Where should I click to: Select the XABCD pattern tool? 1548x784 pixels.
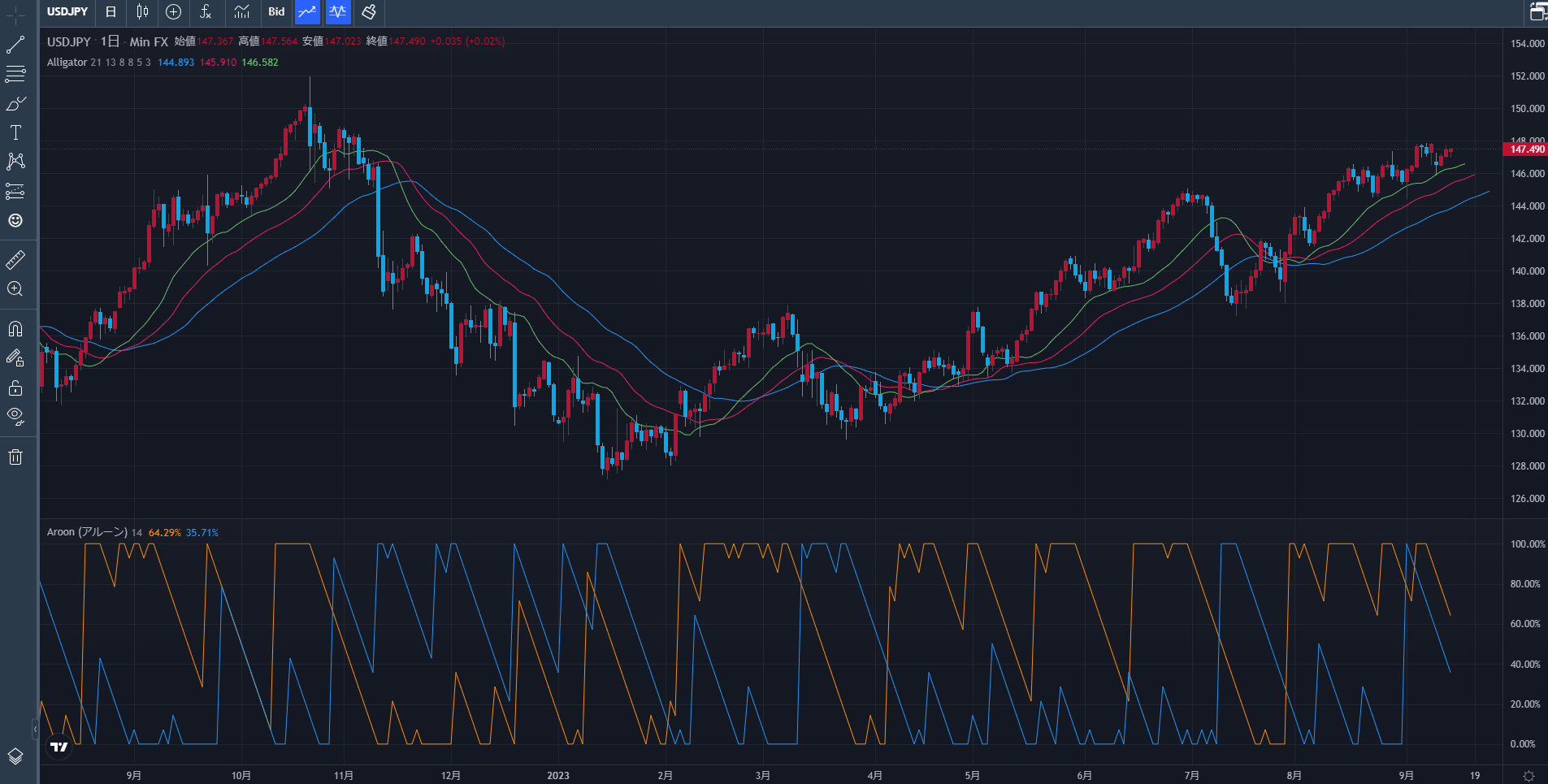[x=15, y=162]
